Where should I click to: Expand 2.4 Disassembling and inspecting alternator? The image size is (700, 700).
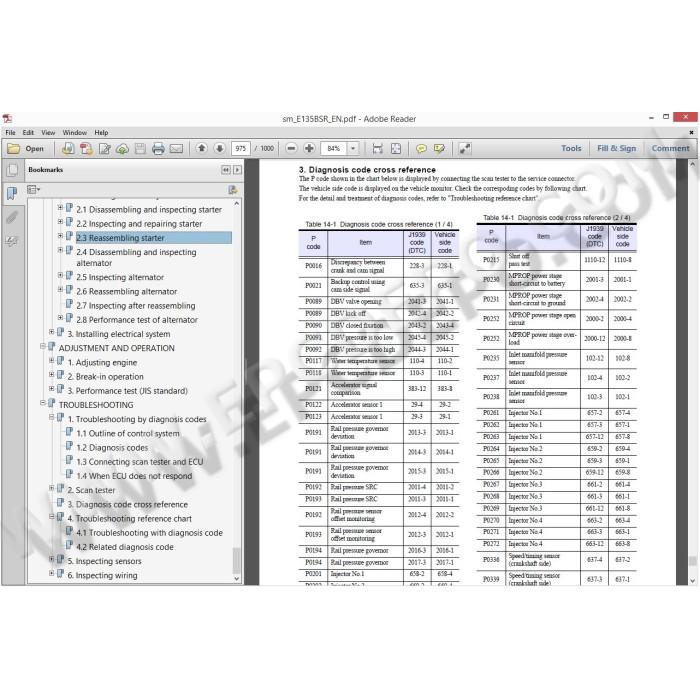pyautogui.click(x=60, y=250)
